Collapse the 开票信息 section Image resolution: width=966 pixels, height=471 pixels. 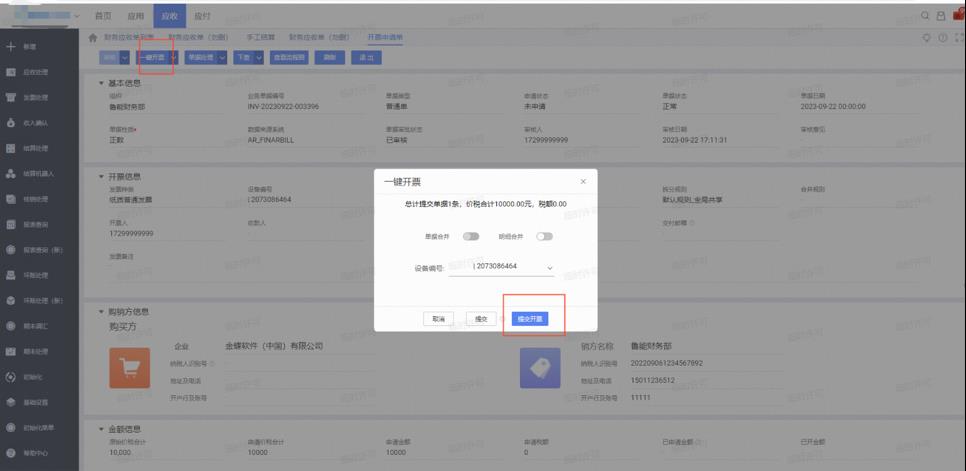[101, 176]
